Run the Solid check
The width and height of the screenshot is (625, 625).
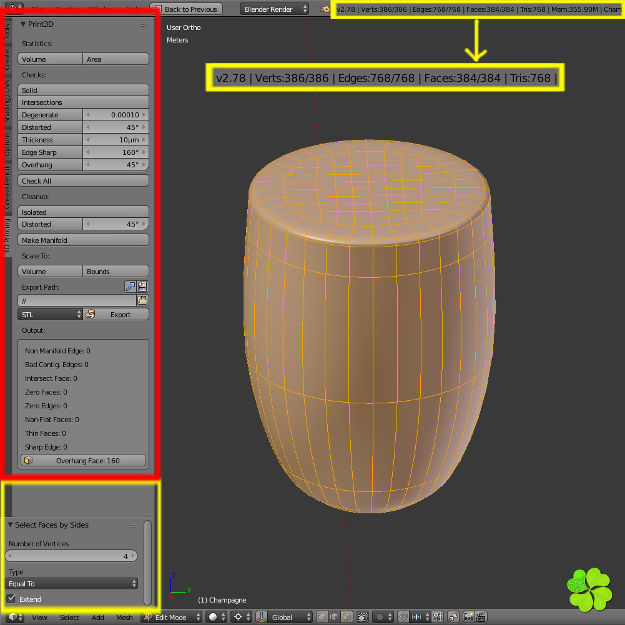(x=83, y=90)
